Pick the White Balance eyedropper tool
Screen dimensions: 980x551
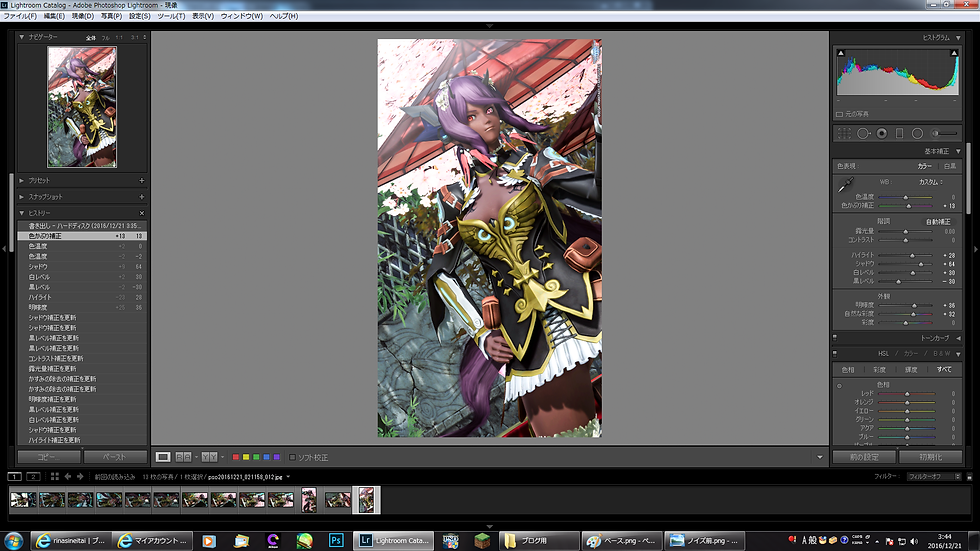click(845, 185)
